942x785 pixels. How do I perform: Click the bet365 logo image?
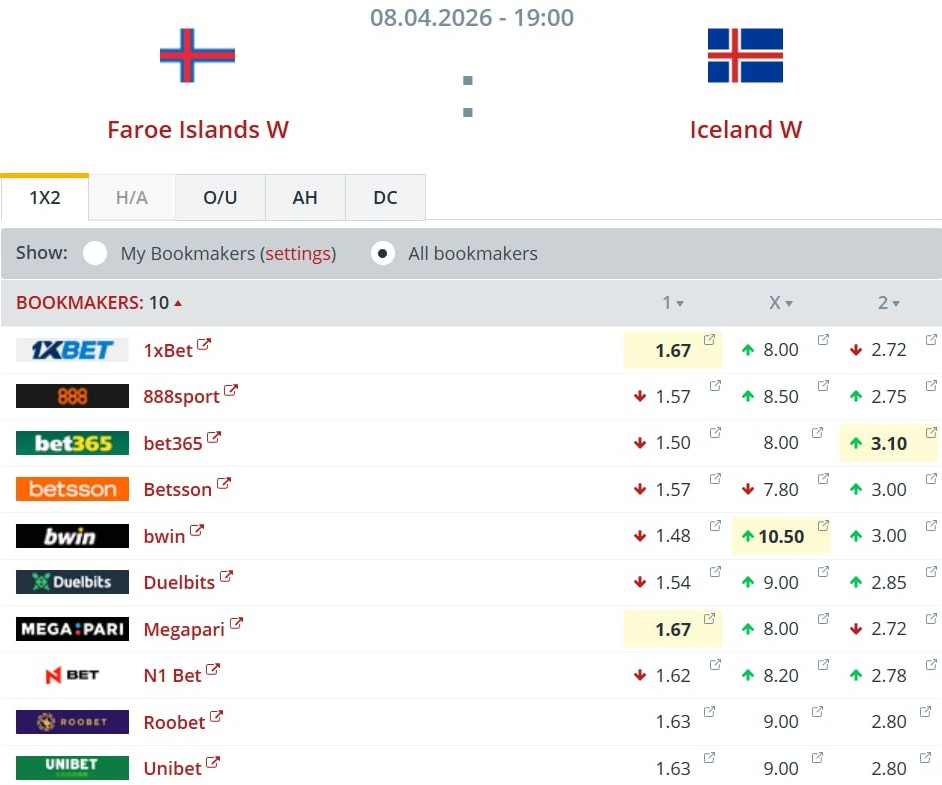pos(72,443)
